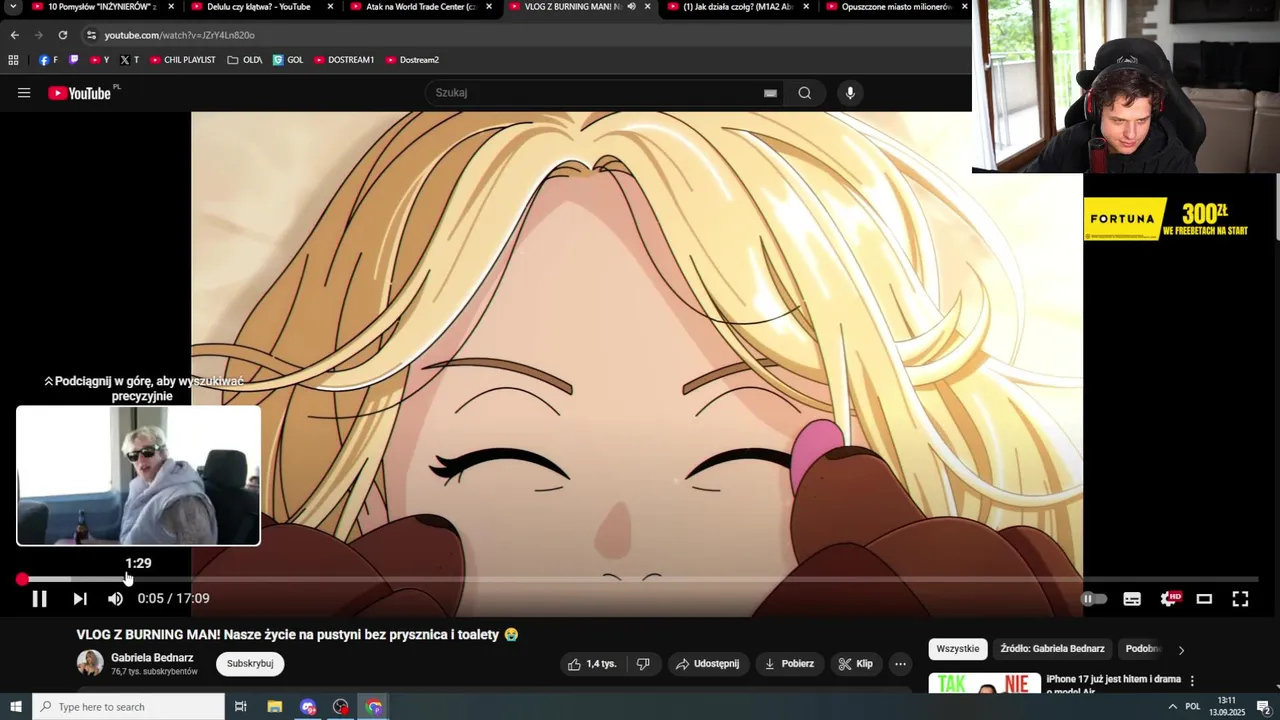
Task: Reload the page
Action: point(62,35)
